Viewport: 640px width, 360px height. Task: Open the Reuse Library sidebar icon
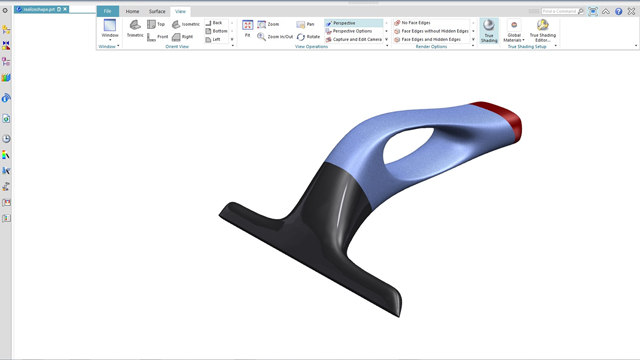[x=6, y=78]
